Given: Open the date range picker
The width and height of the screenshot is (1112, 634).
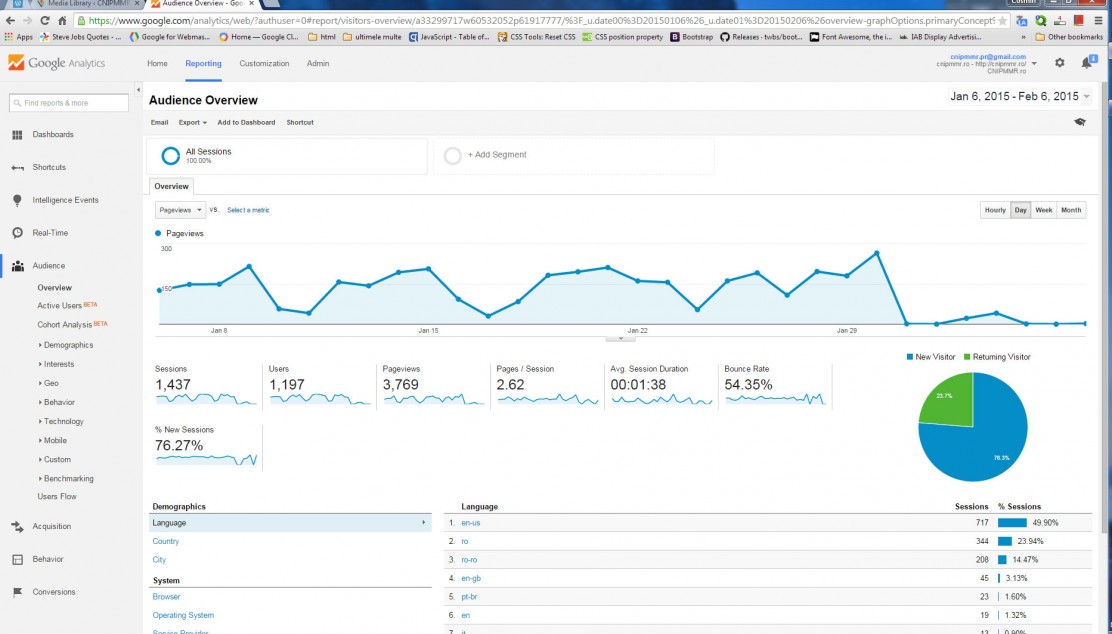Looking at the screenshot, I should (x=1020, y=97).
